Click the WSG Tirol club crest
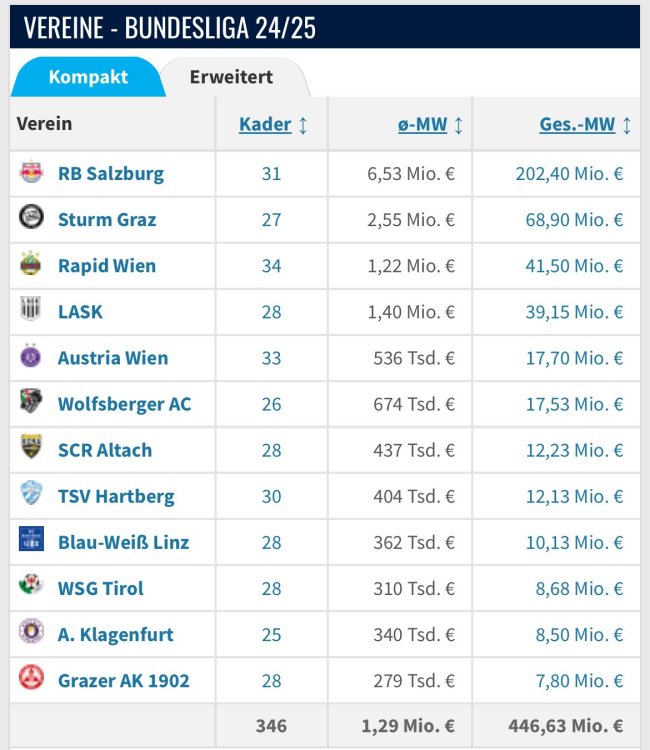This screenshot has width=650, height=750. 31,587
